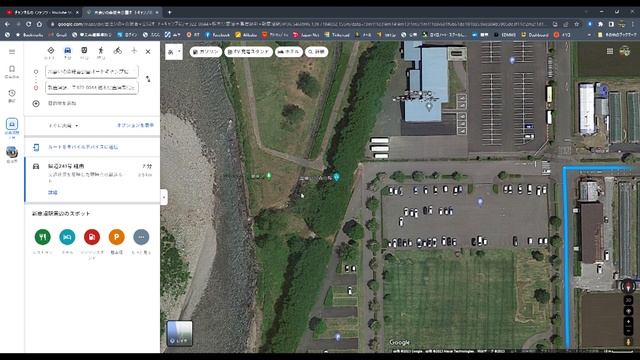The image size is (640, 360).
Task: Close the directions panel
Action: 148,51
